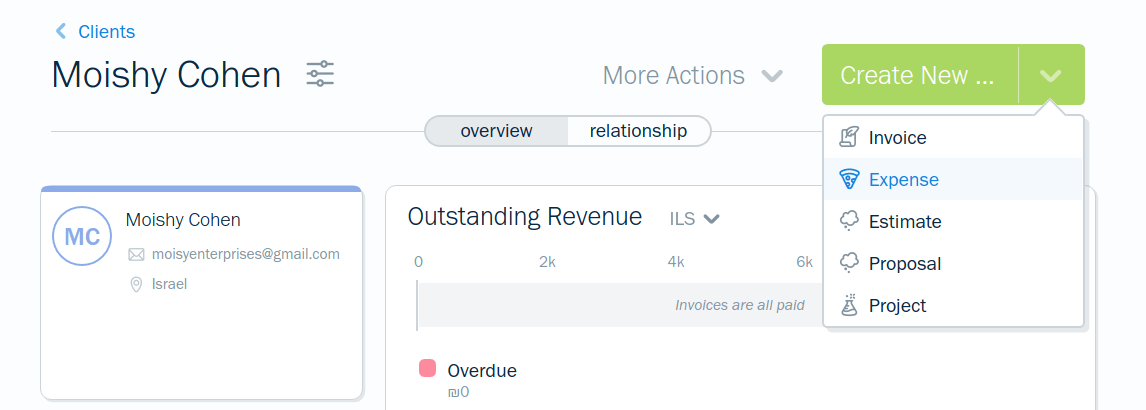Click the pink Overdue color swatch
Image resolution: width=1146 pixels, height=410 pixels.
[x=427, y=369]
